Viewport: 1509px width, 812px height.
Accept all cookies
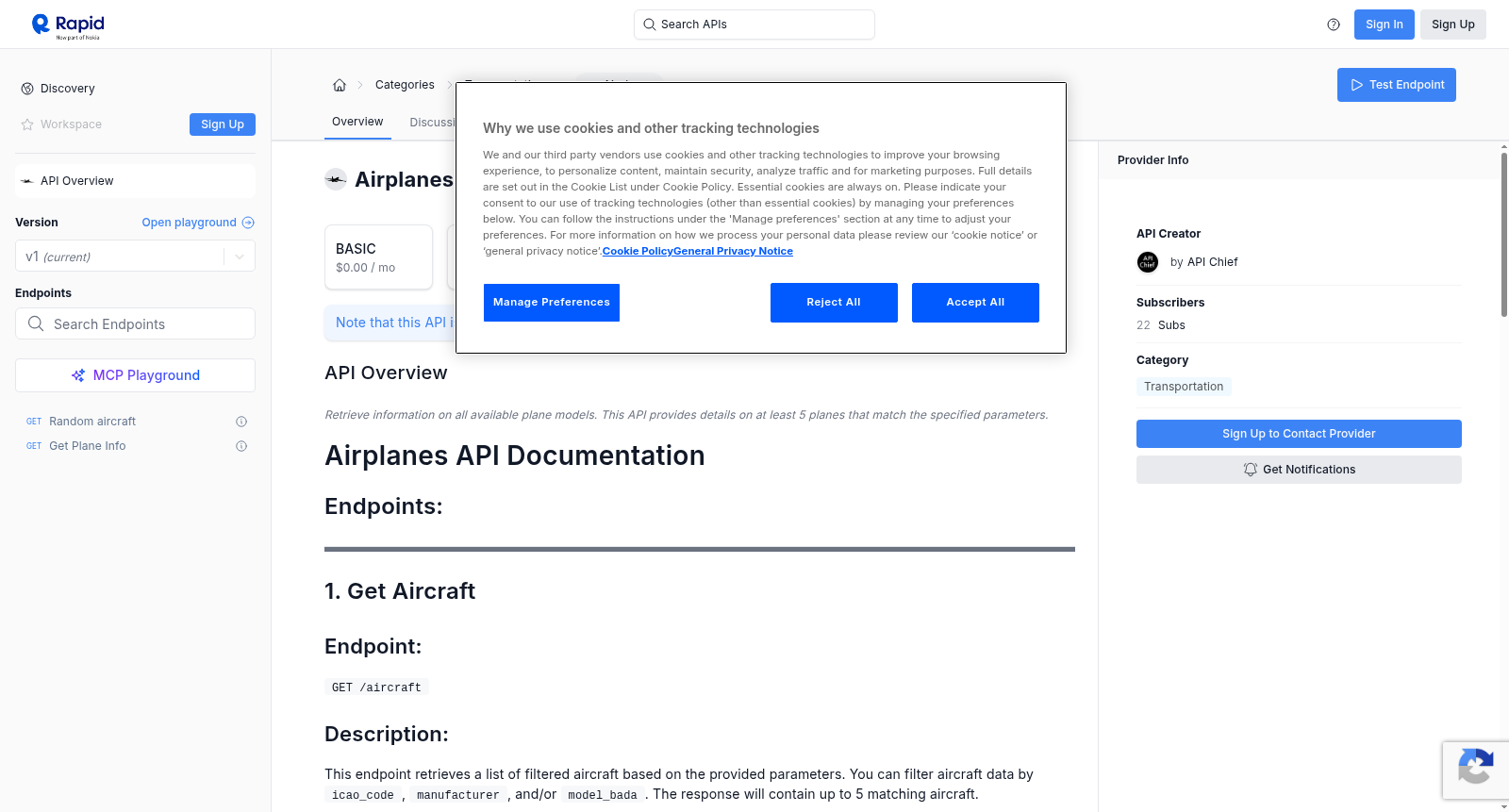pyautogui.click(x=975, y=303)
